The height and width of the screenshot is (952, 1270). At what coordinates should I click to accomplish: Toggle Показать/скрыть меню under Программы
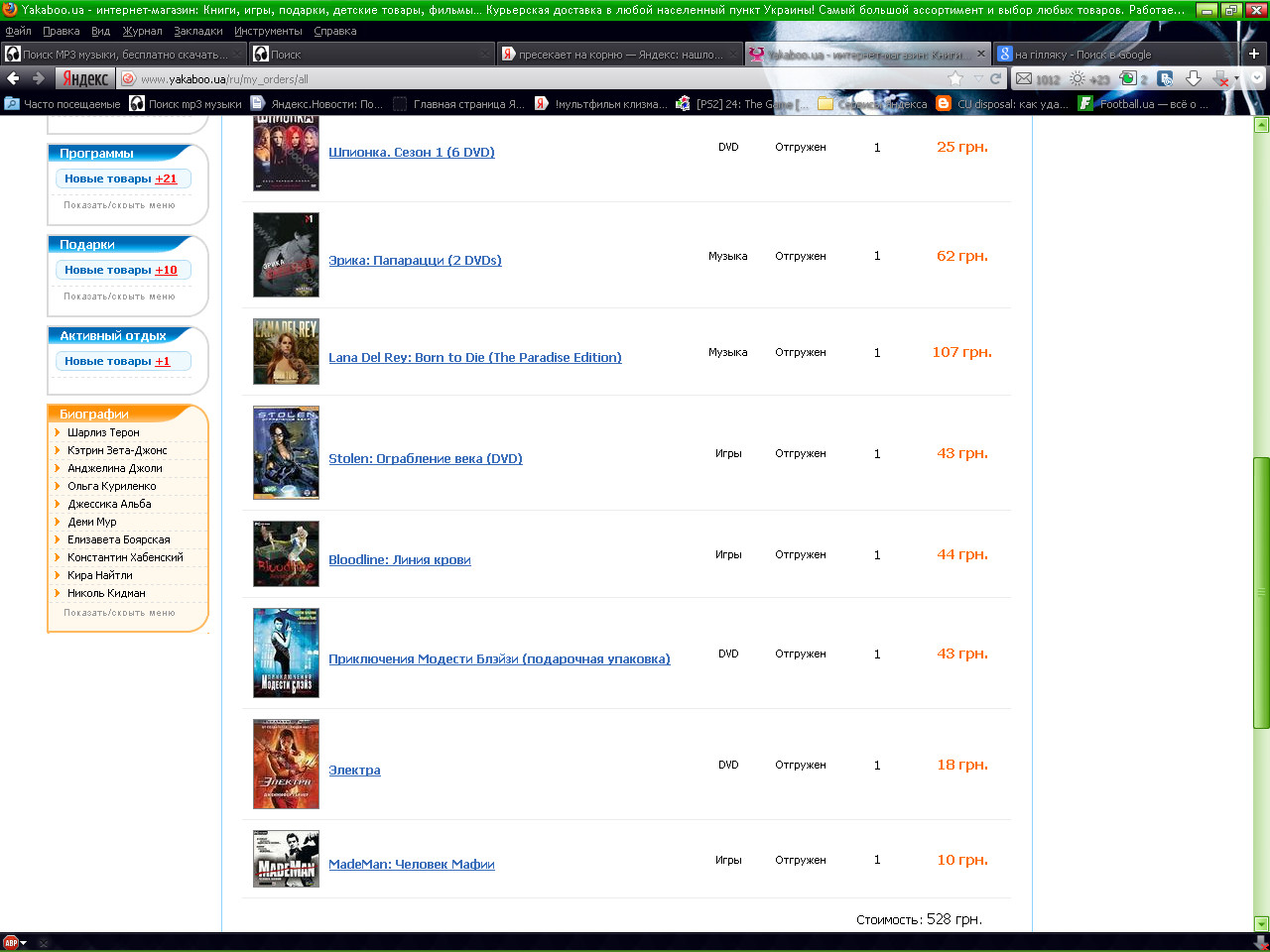(x=119, y=205)
